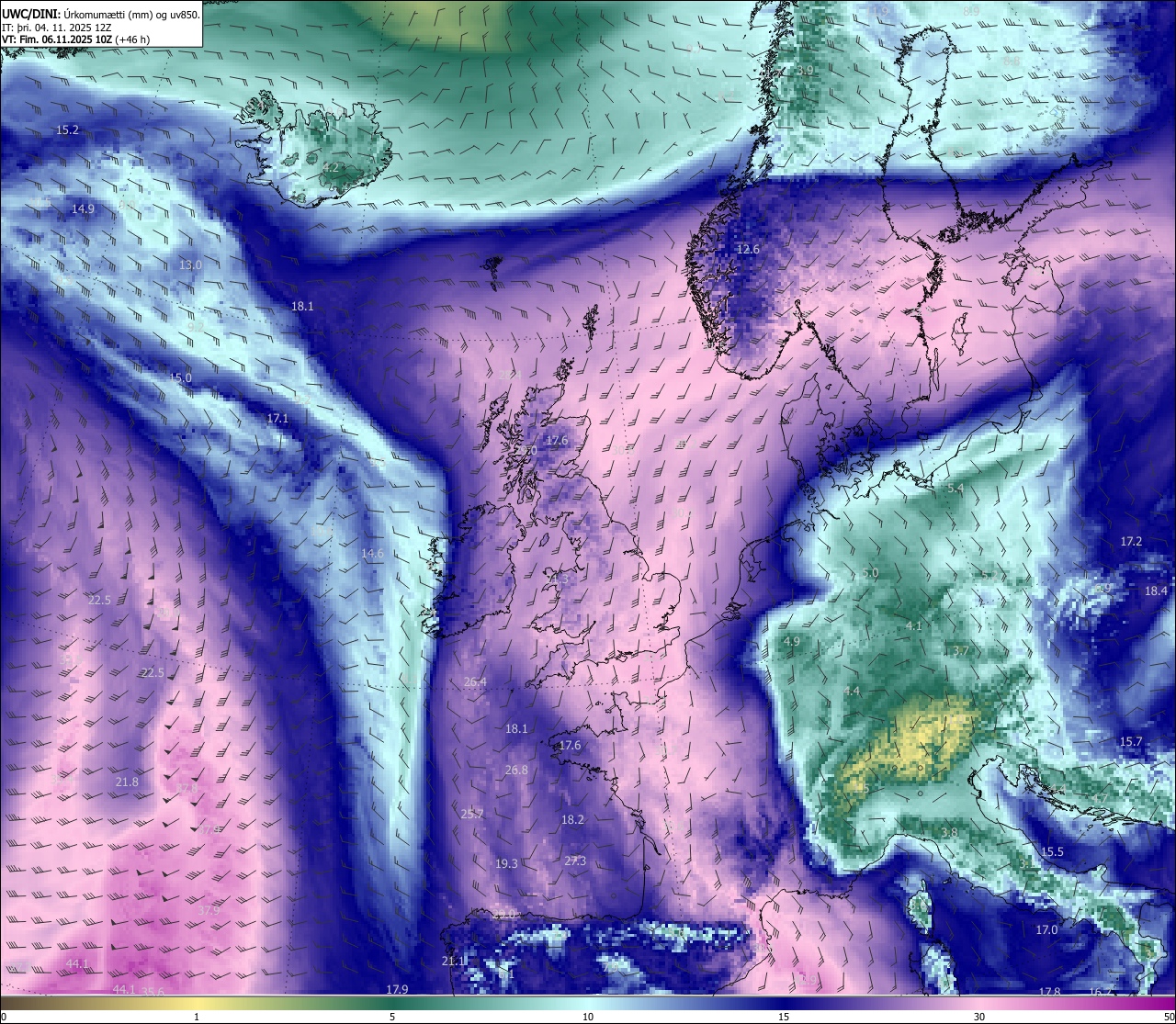Image resolution: width=1176 pixels, height=1024 pixels.
Task: Click the 5.4 value label
Action: pyautogui.click(x=955, y=489)
